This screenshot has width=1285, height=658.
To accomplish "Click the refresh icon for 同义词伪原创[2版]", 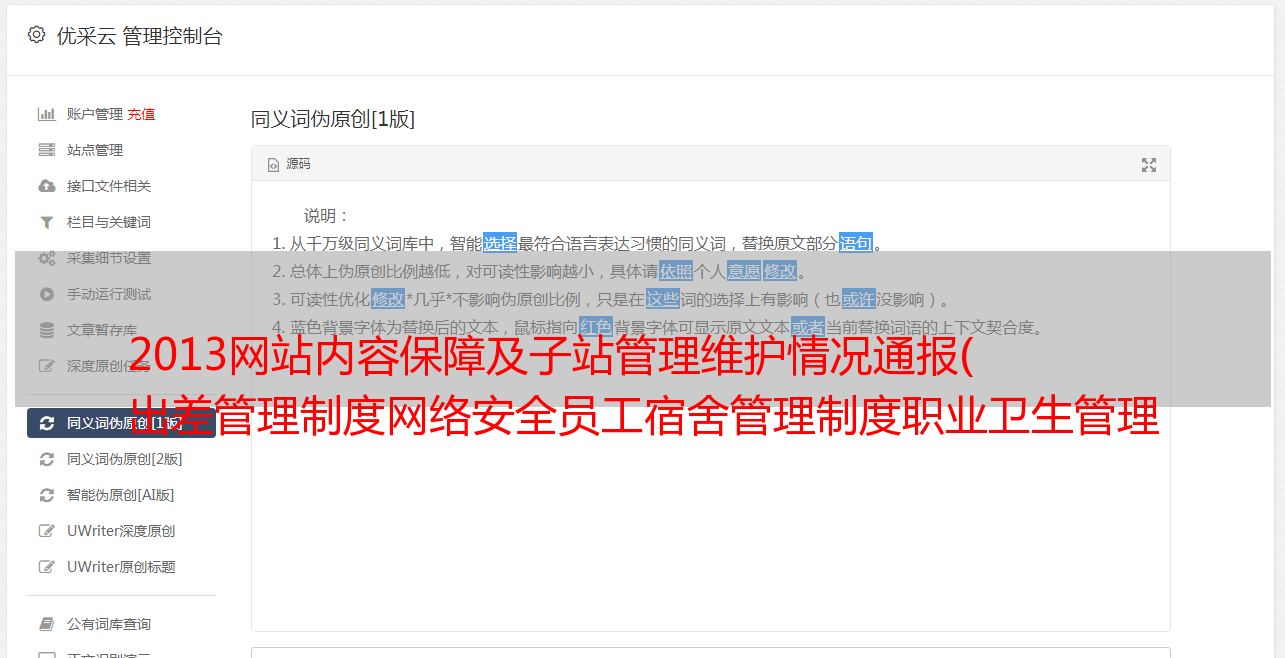I will tap(46, 459).
